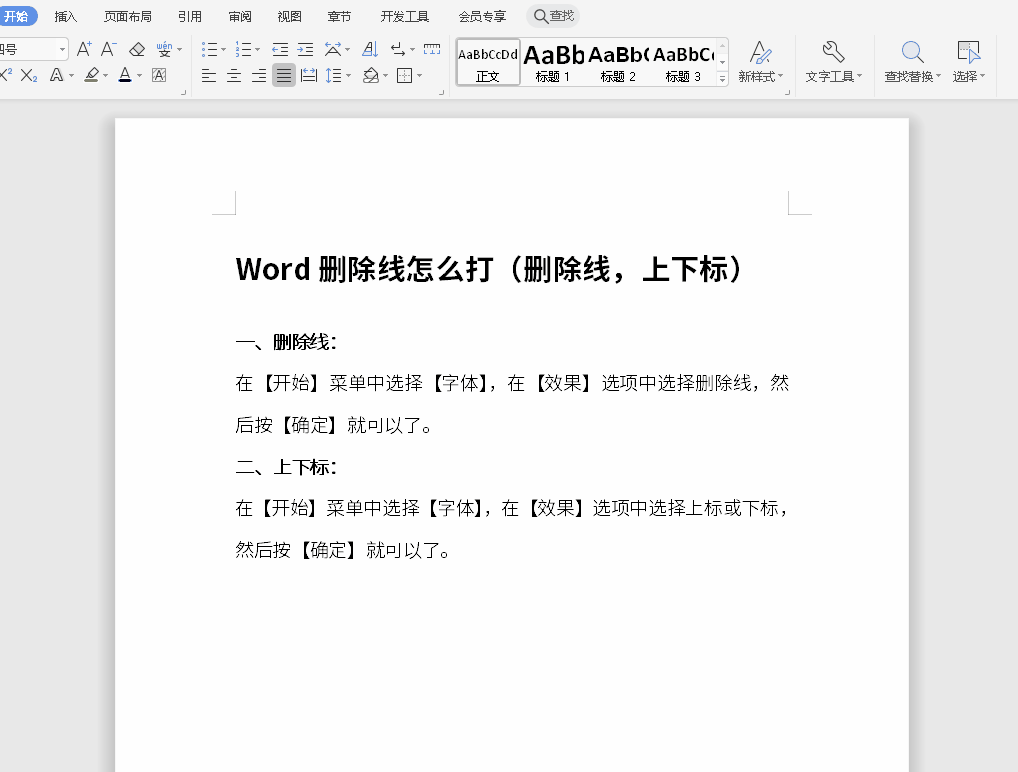
Task: Apply font color with the red A
Action: (x=124, y=75)
